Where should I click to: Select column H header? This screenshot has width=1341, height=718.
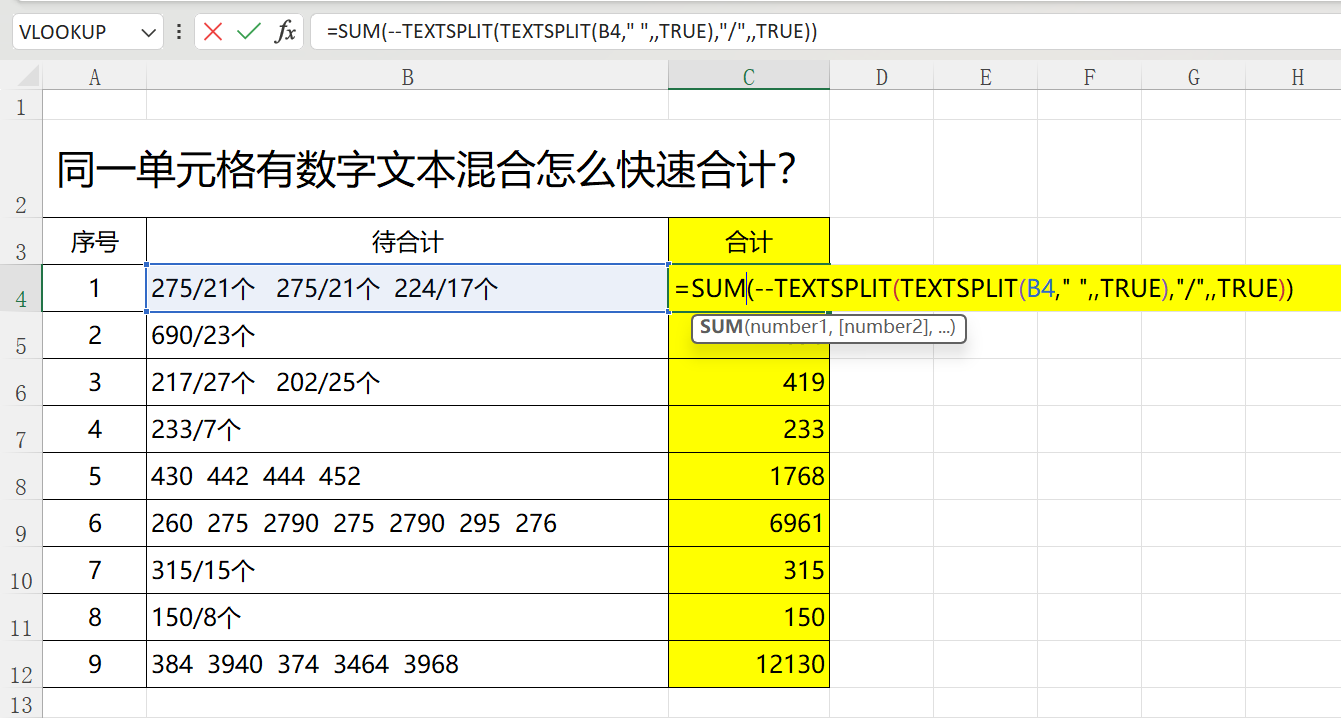(1297, 77)
